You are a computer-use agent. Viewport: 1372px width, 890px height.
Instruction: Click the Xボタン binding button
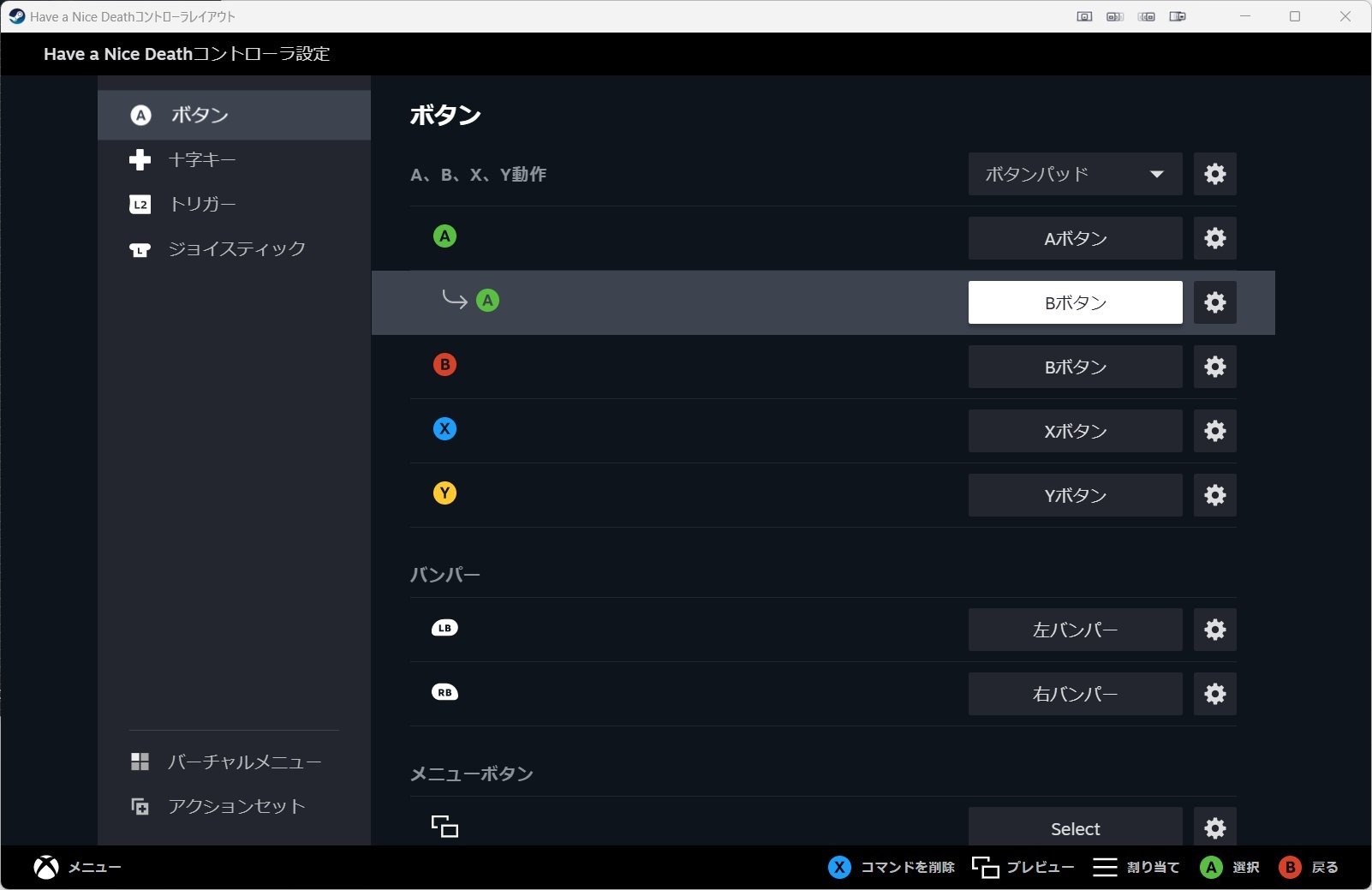coord(1075,431)
